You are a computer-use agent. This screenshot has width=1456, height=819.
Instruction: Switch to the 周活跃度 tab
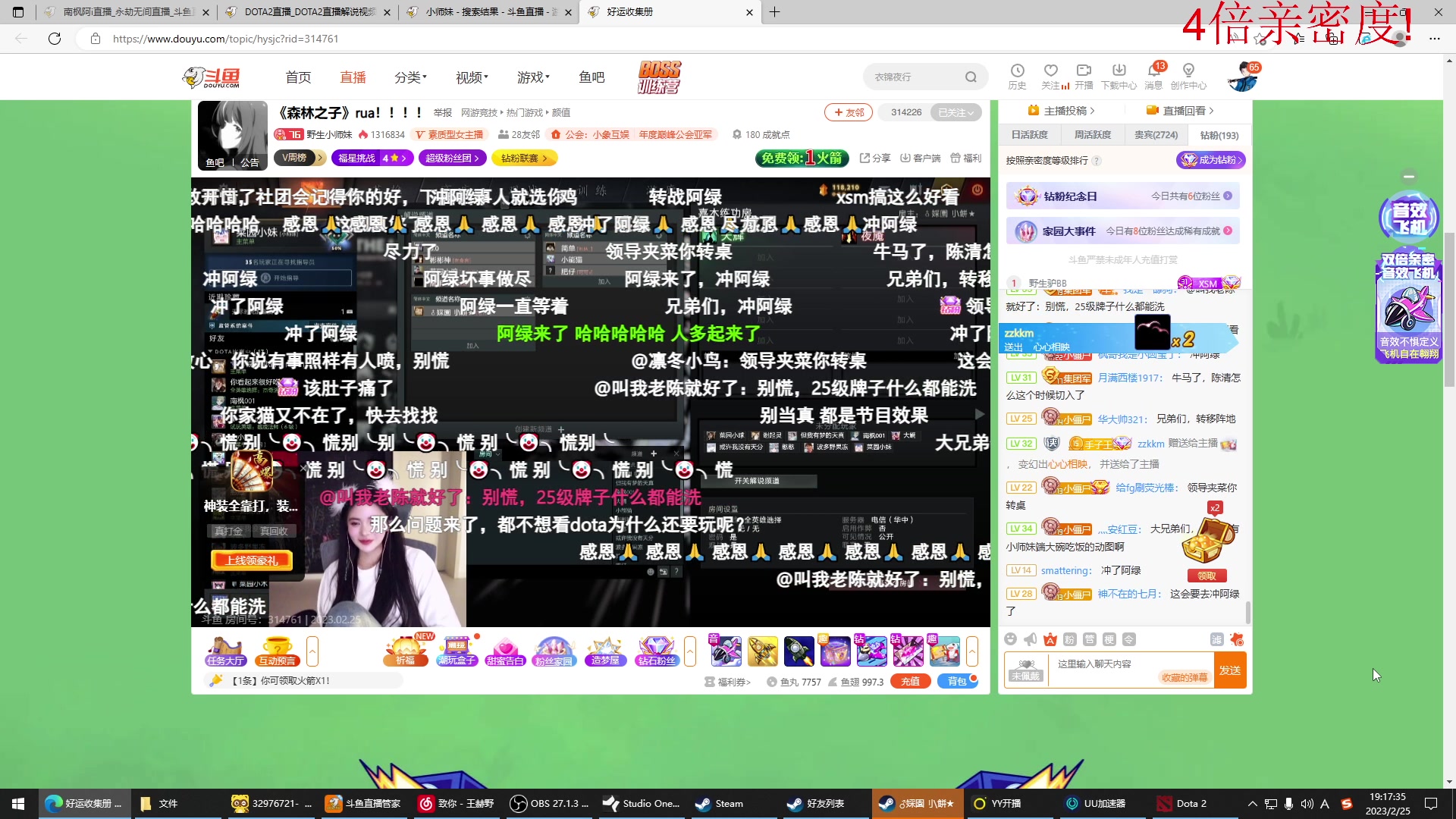[x=1093, y=135]
